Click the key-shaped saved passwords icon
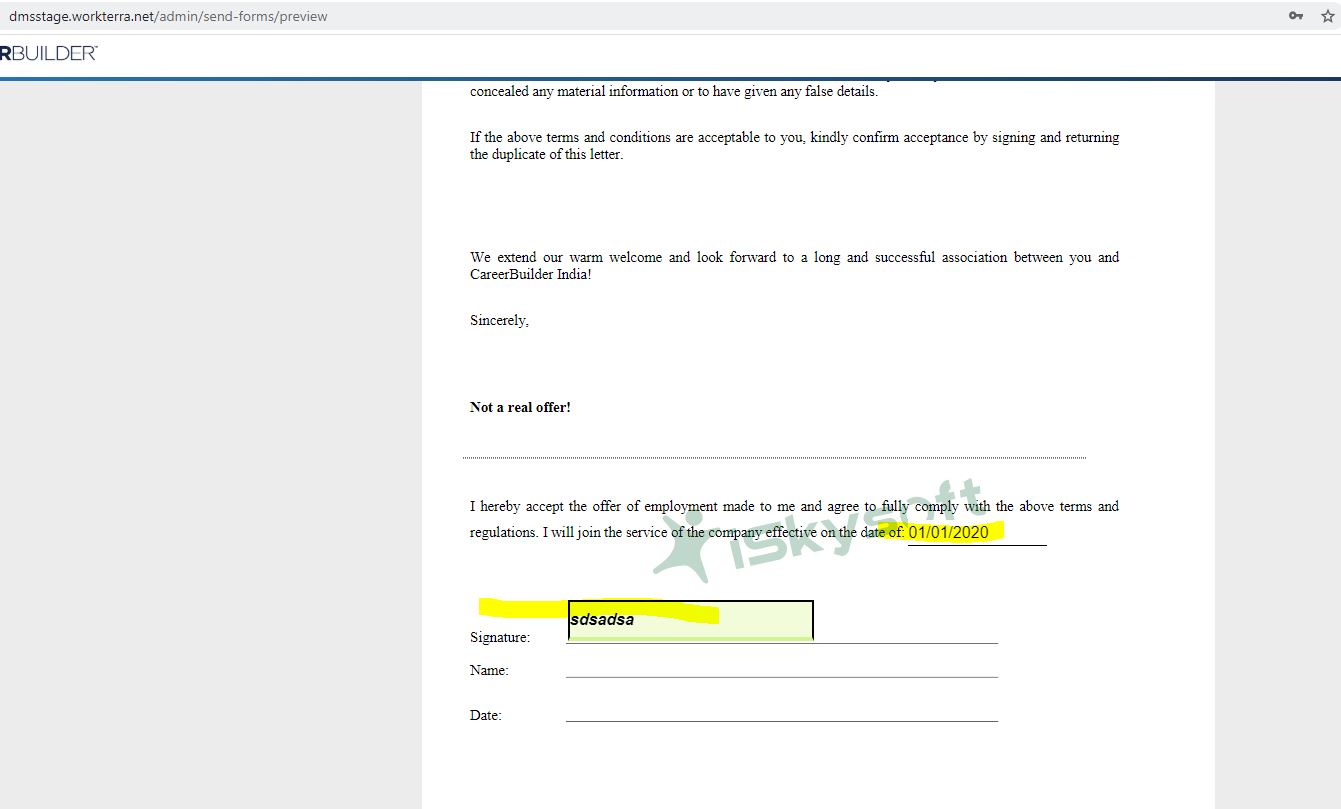Viewport: 1341px width, 809px height. tap(1296, 16)
